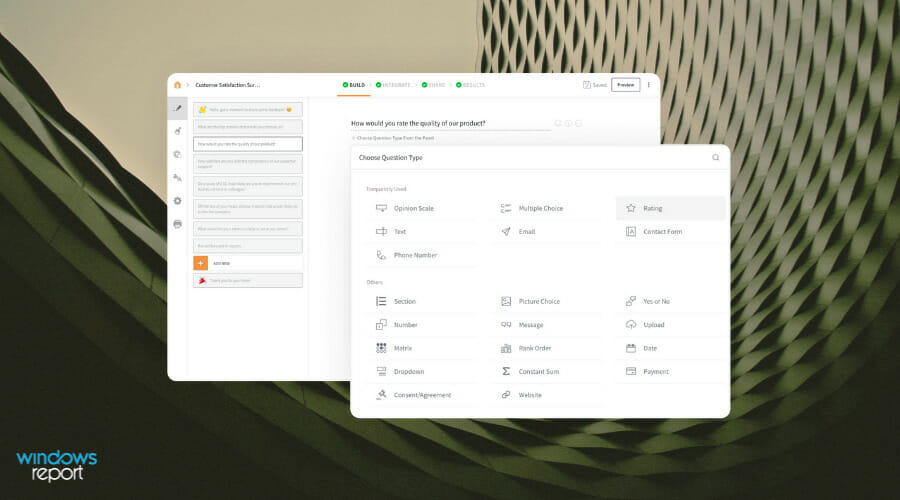Screen dimensions: 900x500
Task: Open the welcome card with clapping emoji
Action: point(247,109)
